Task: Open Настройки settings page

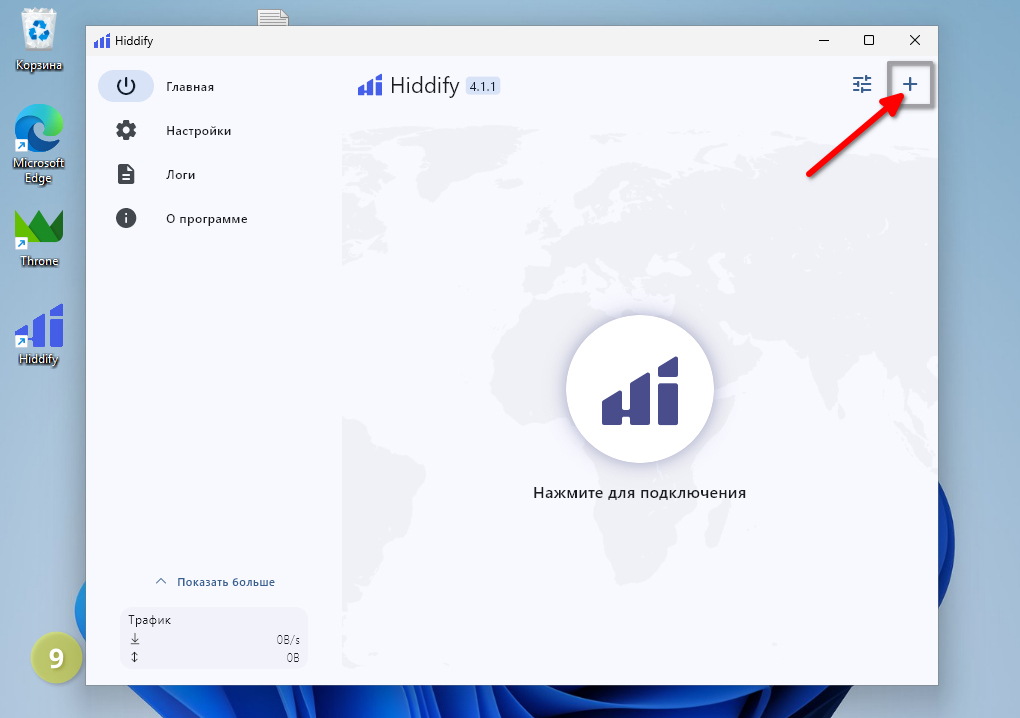Action: tap(198, 131)
